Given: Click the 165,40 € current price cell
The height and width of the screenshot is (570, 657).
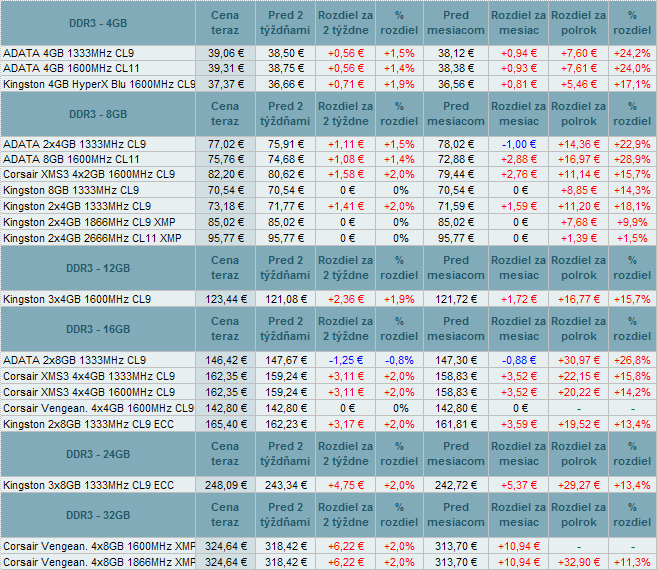Looking at the screenshot, I should (x=225, y=424).
